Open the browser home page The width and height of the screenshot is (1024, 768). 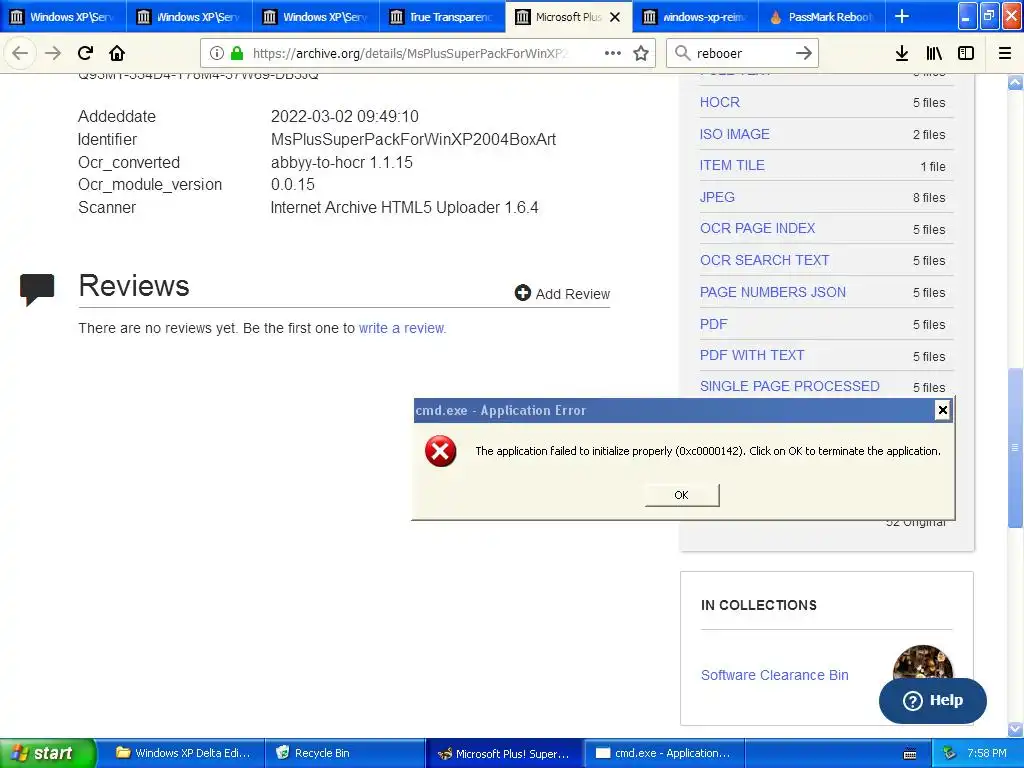[117, 53]
